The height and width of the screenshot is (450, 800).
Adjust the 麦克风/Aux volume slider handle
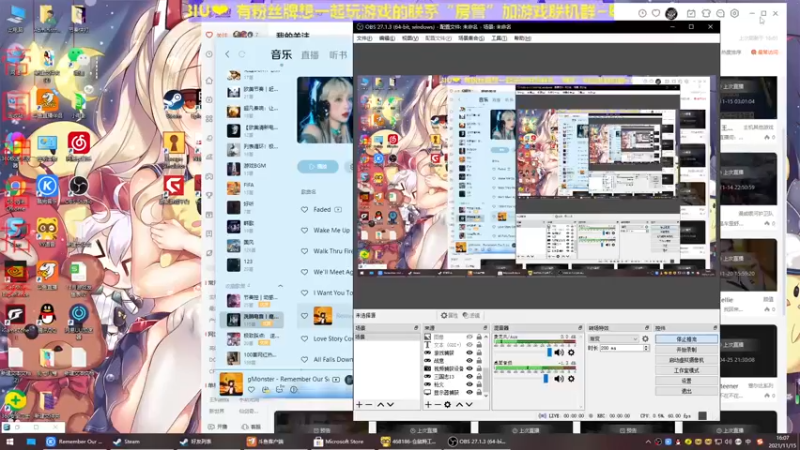click(x=549, y=353)
